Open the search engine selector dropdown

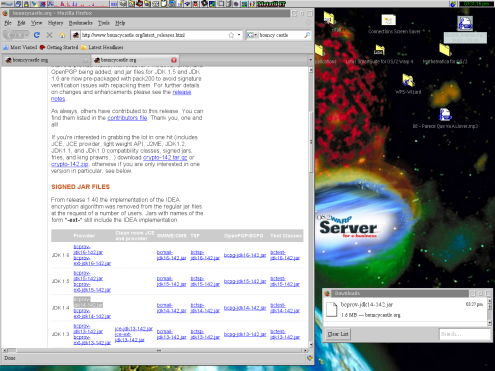252,35
